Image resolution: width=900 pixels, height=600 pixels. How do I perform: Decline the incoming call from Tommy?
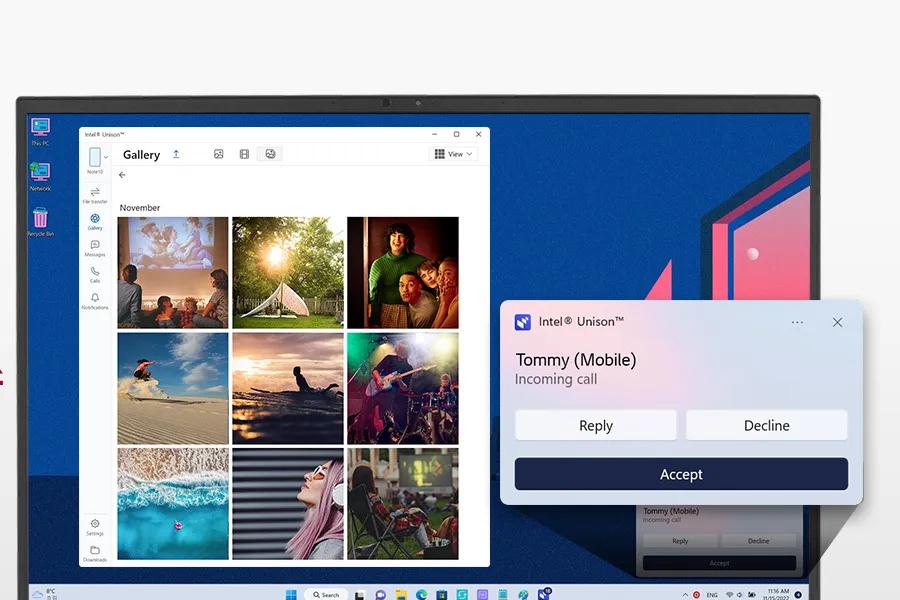(766, 425)
